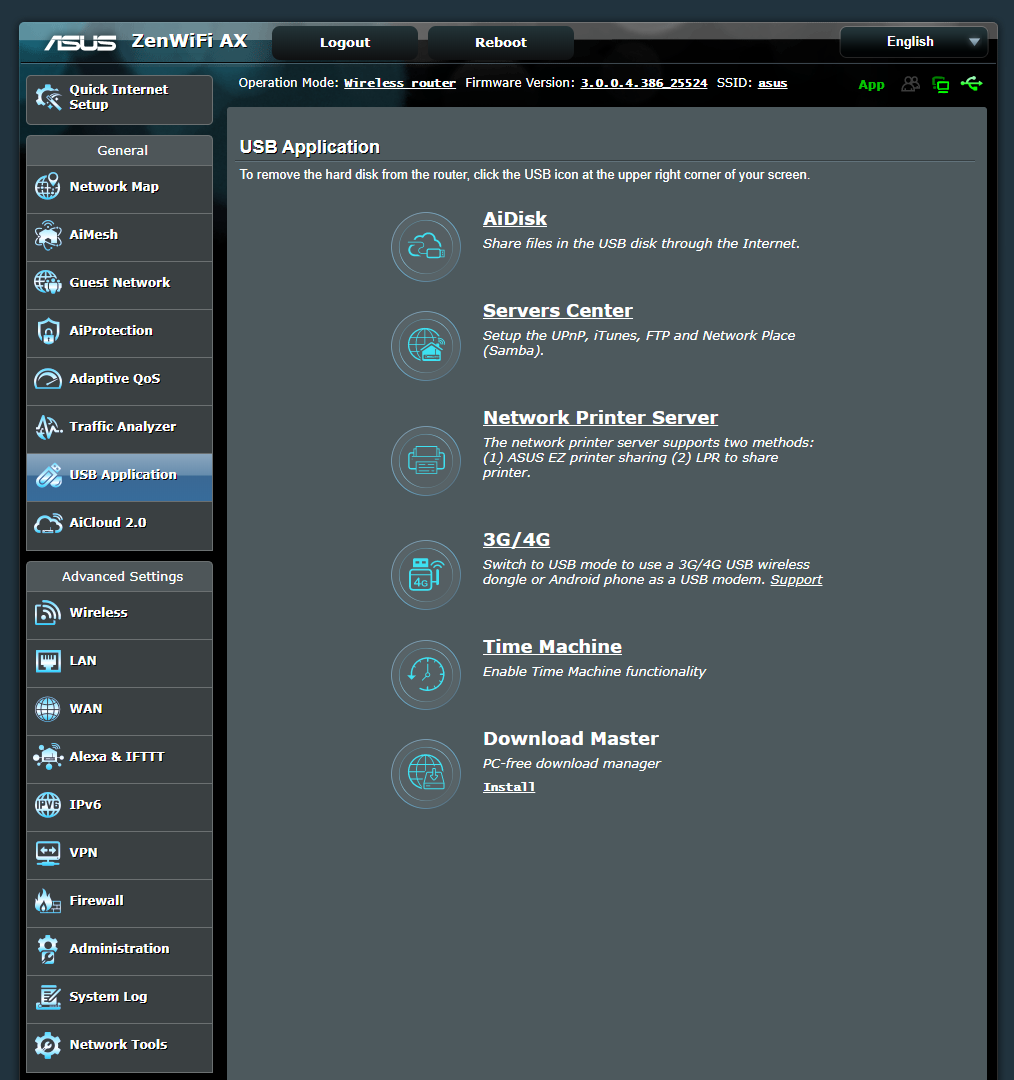This screenshot has width=1014, height=1080.
Task: Click the Download Master globe icon
Action: pyautogui.click(x=426, y=774)
